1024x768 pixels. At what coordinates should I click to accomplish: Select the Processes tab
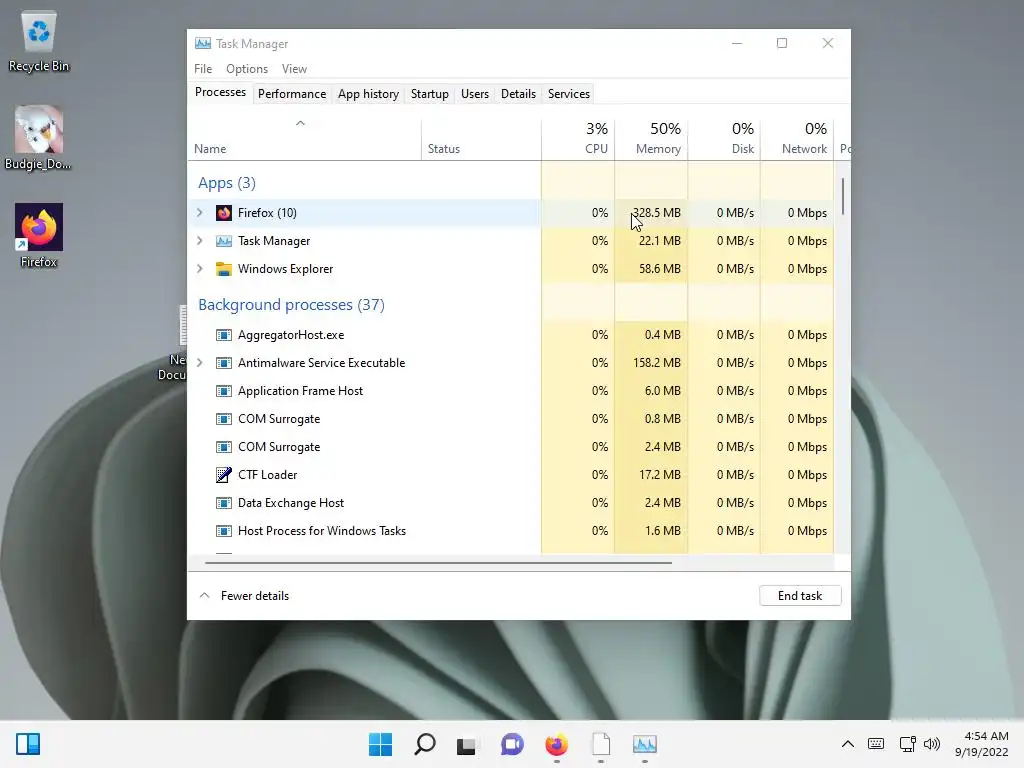coord(220,93)
